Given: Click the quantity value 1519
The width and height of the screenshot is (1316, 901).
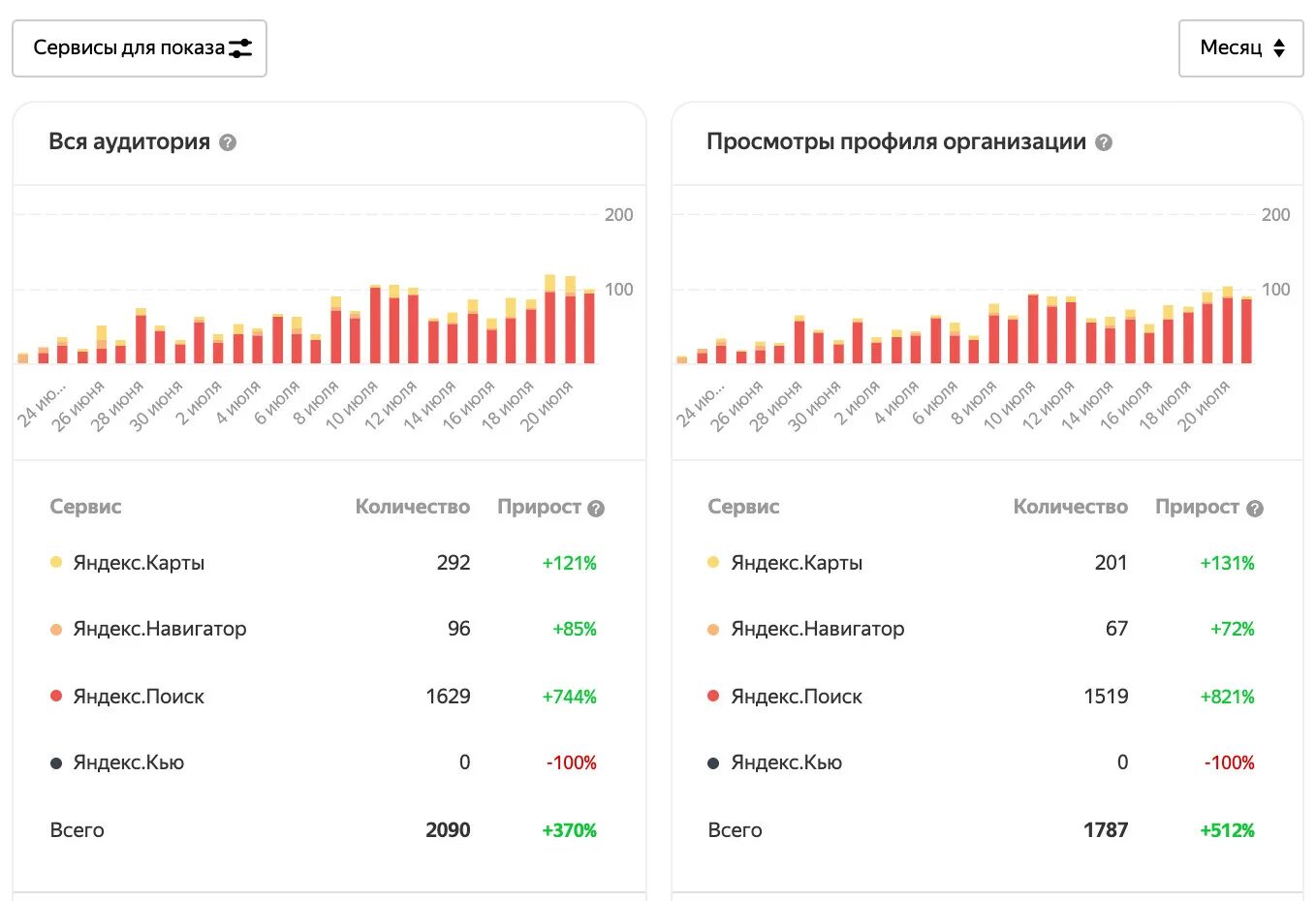Looking at the screenshot, I should point(1106,697).
